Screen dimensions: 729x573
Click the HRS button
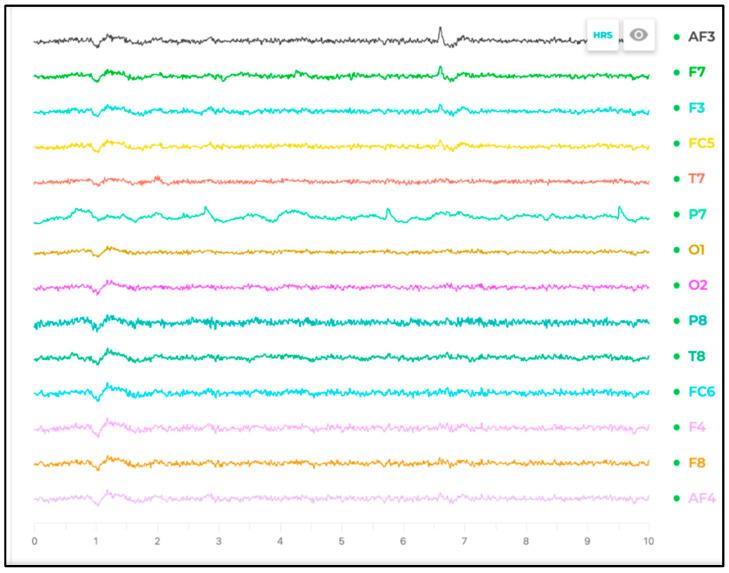[x=603, y=35]
